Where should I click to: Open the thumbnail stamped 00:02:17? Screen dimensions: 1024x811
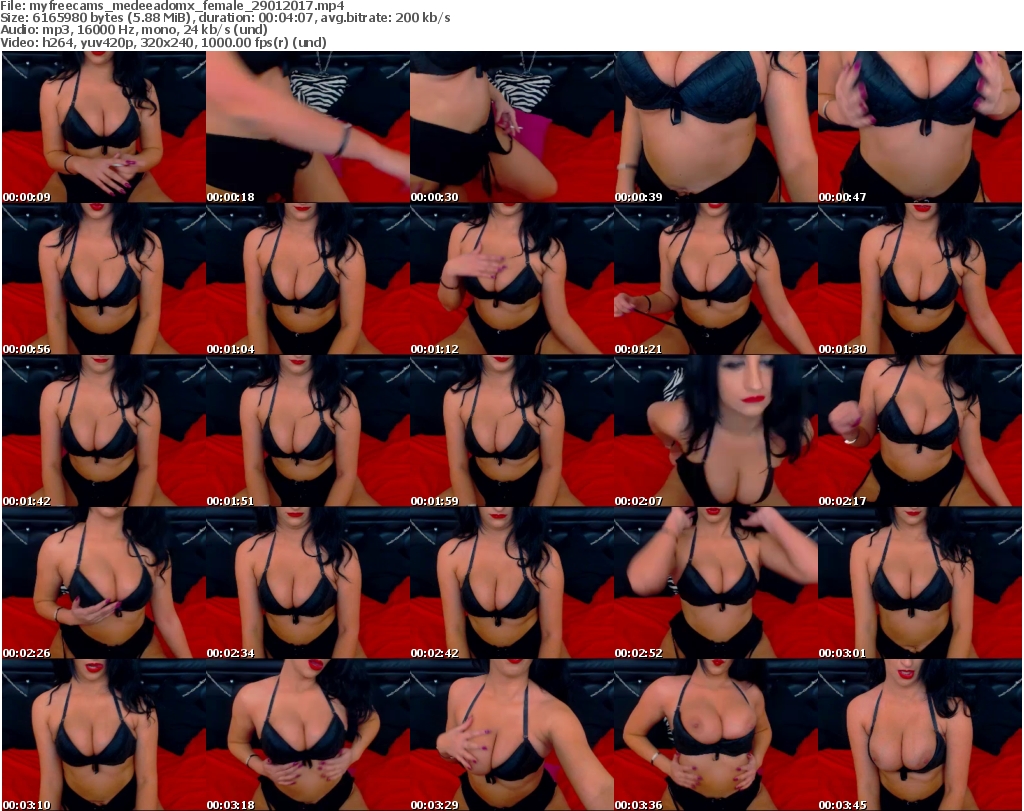tap(920, 431)
